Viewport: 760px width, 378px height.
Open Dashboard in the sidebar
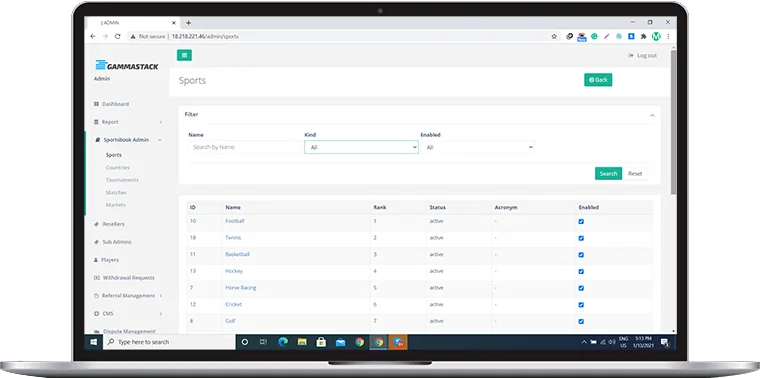click(x=115, y=104)
